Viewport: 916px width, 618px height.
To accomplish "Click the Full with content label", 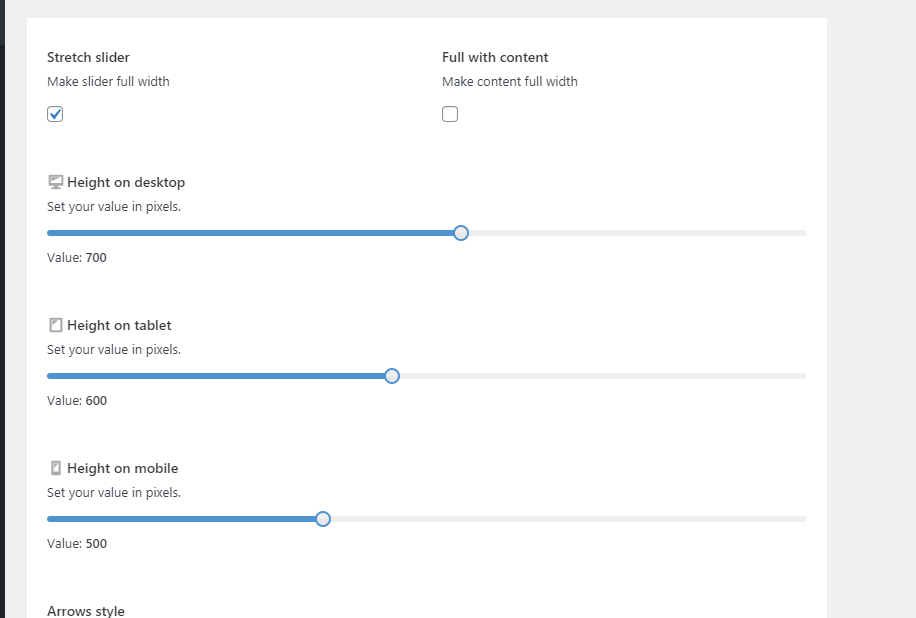I will pos(495,57).
